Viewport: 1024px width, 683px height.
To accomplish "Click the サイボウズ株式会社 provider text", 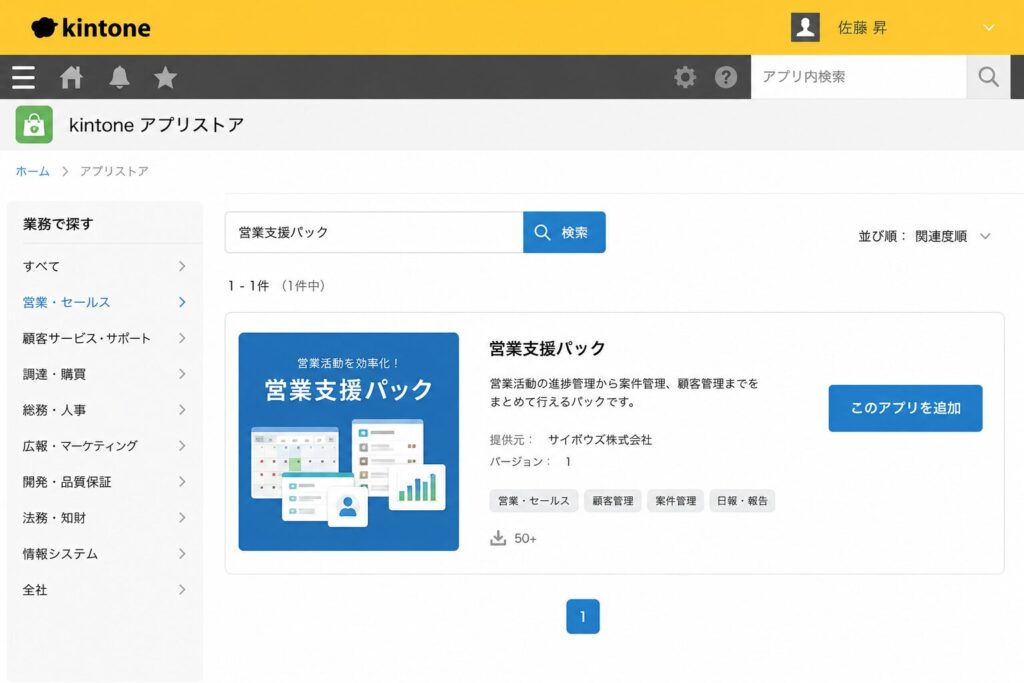I will [x=600, y=439].
